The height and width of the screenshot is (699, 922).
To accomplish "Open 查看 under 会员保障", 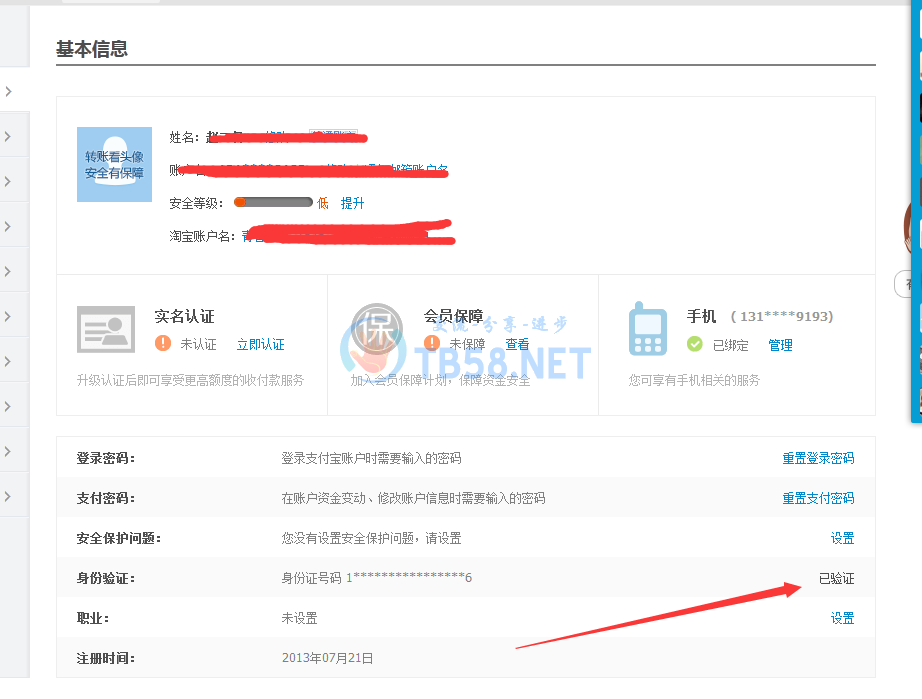I will 517,344.
